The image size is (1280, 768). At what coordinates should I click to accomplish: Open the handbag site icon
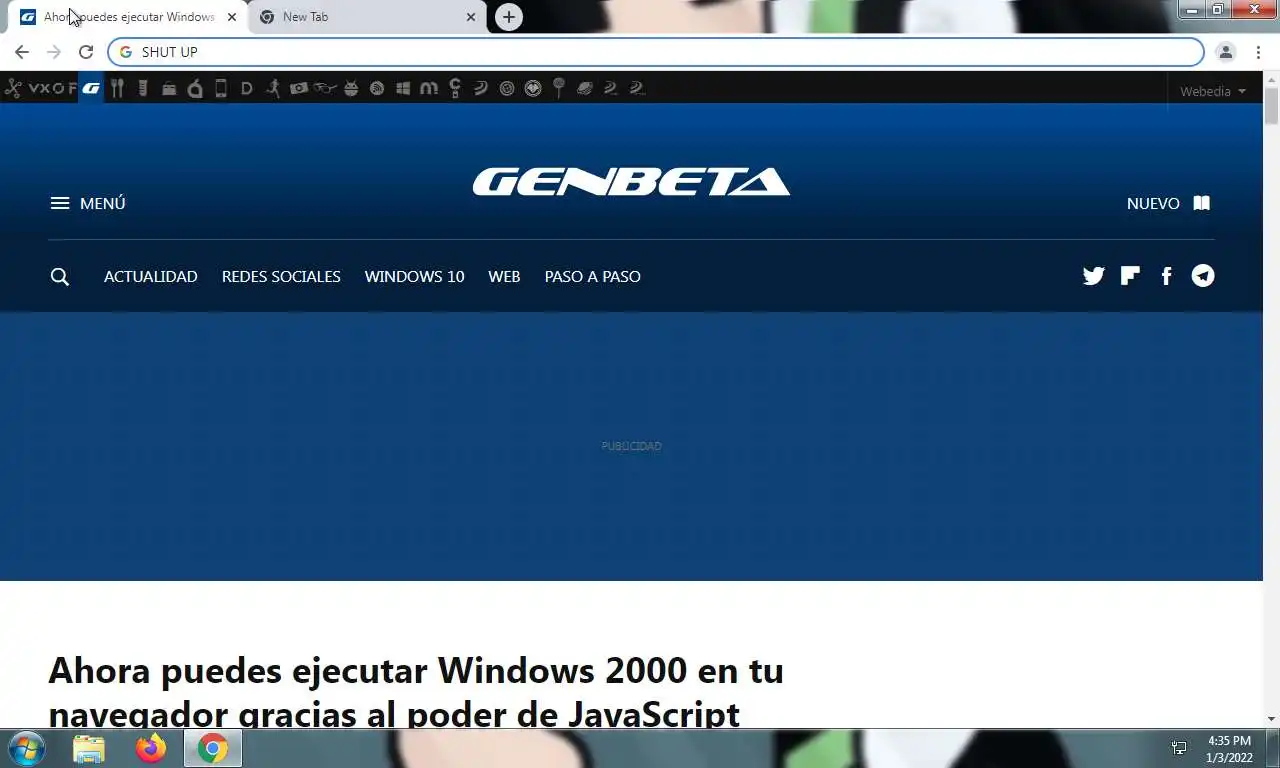(x=169, y=88)
